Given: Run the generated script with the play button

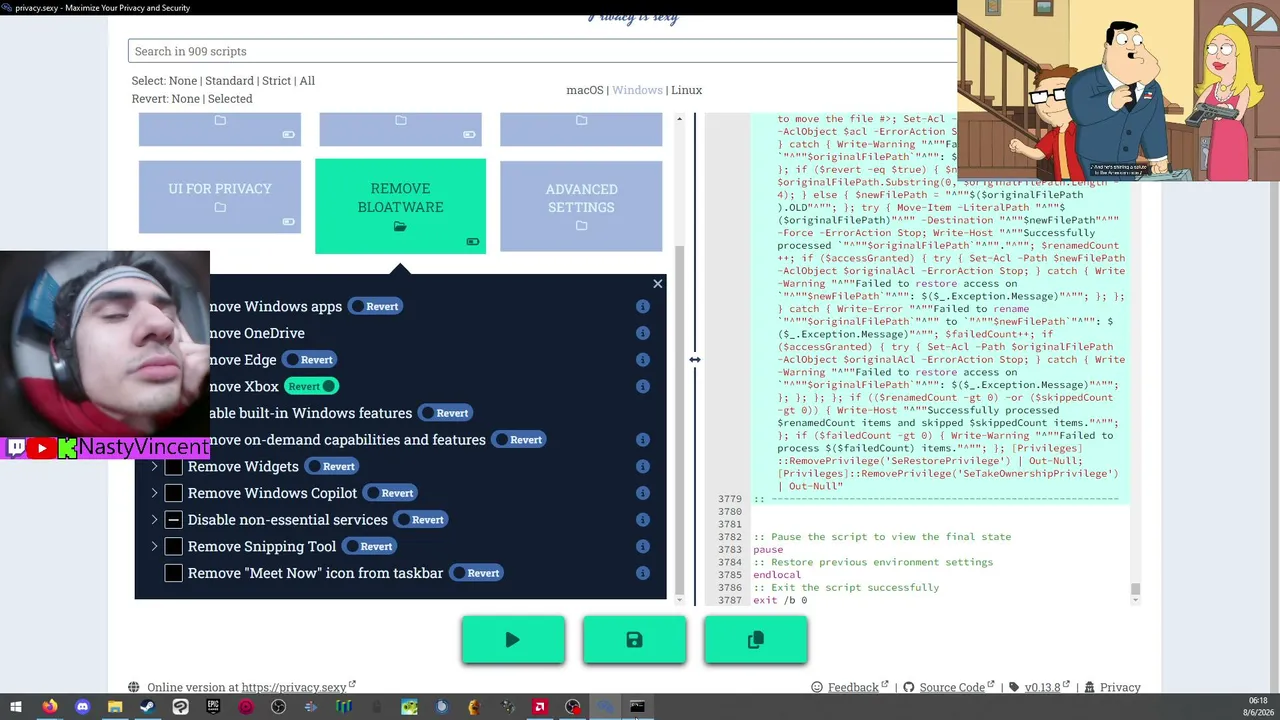Looking at the screenshot, I should (513, 640).
